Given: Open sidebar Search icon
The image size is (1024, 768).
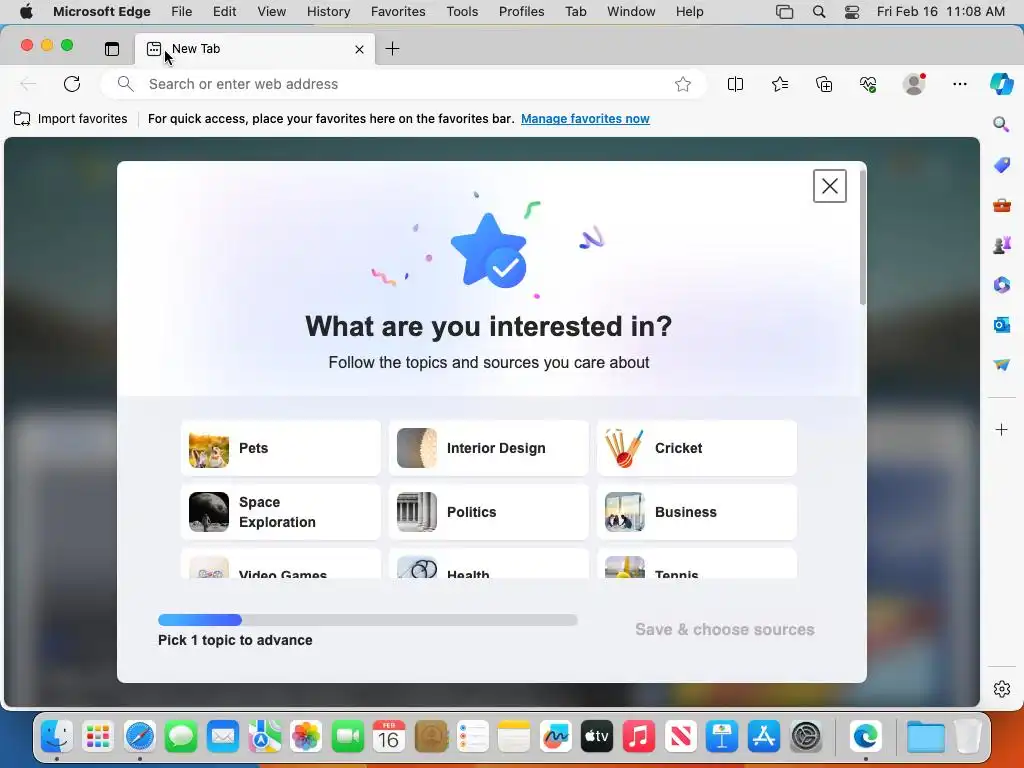Looking at the screenshot, I should coord(1001,124).
